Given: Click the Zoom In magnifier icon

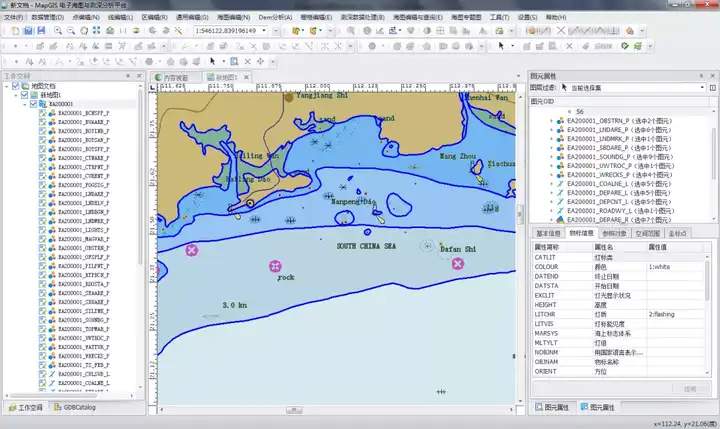Looking at the screenshot, I should coord(58,31).
